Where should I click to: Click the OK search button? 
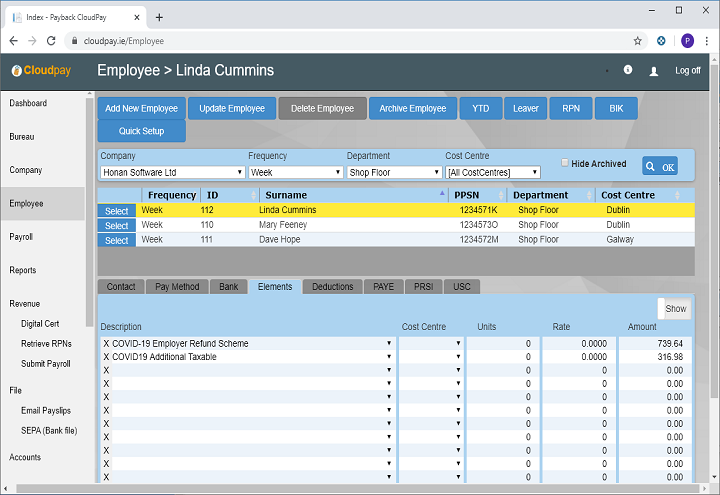pos(660,167)
